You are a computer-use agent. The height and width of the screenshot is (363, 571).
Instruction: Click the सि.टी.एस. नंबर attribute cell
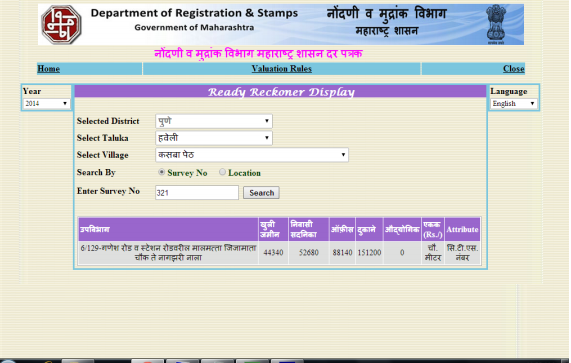click(462, 253)
